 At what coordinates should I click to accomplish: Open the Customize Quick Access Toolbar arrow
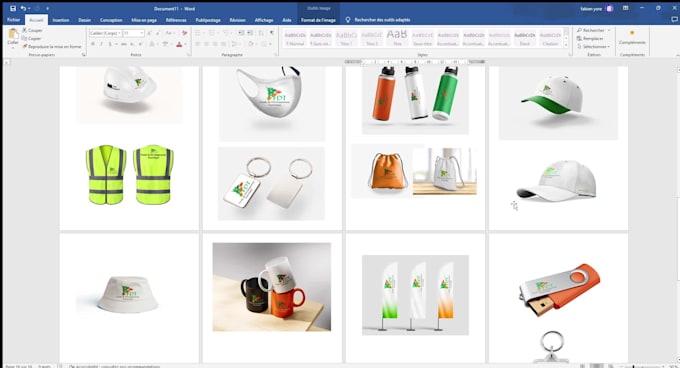[47, 8]
